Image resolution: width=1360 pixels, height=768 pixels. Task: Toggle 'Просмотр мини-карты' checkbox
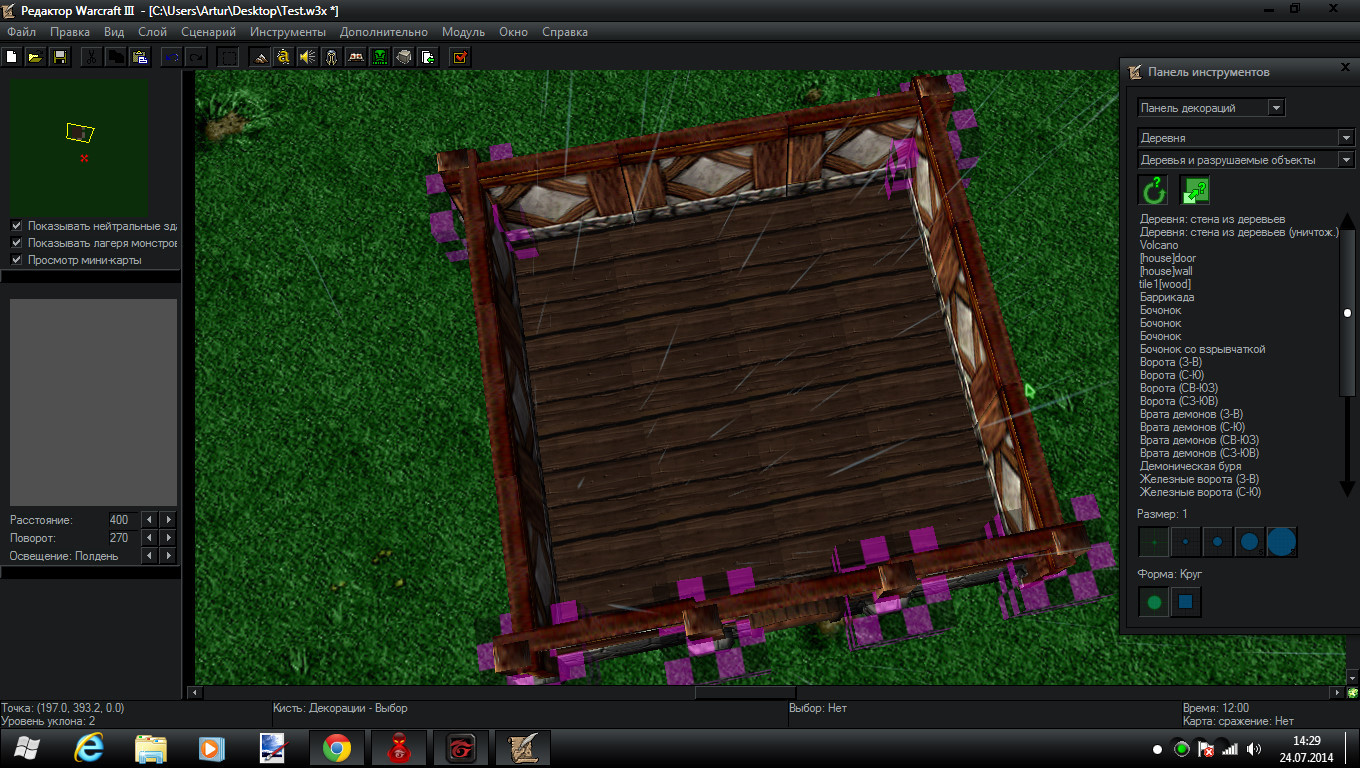[16, 260]
